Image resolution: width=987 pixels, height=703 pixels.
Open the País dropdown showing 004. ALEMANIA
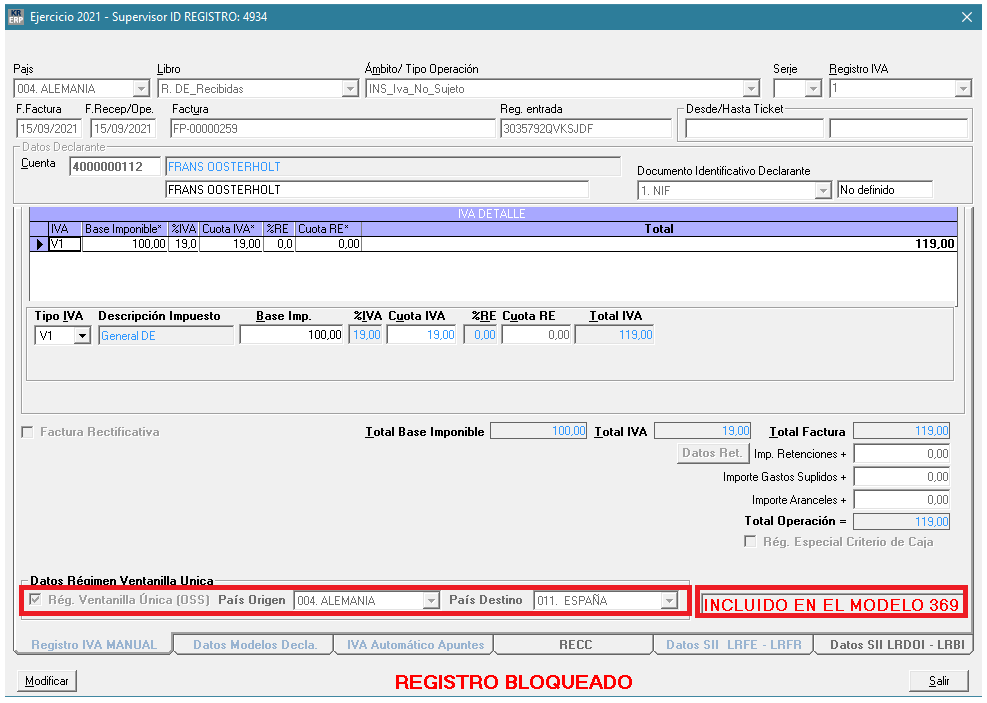tap(142, 89)
